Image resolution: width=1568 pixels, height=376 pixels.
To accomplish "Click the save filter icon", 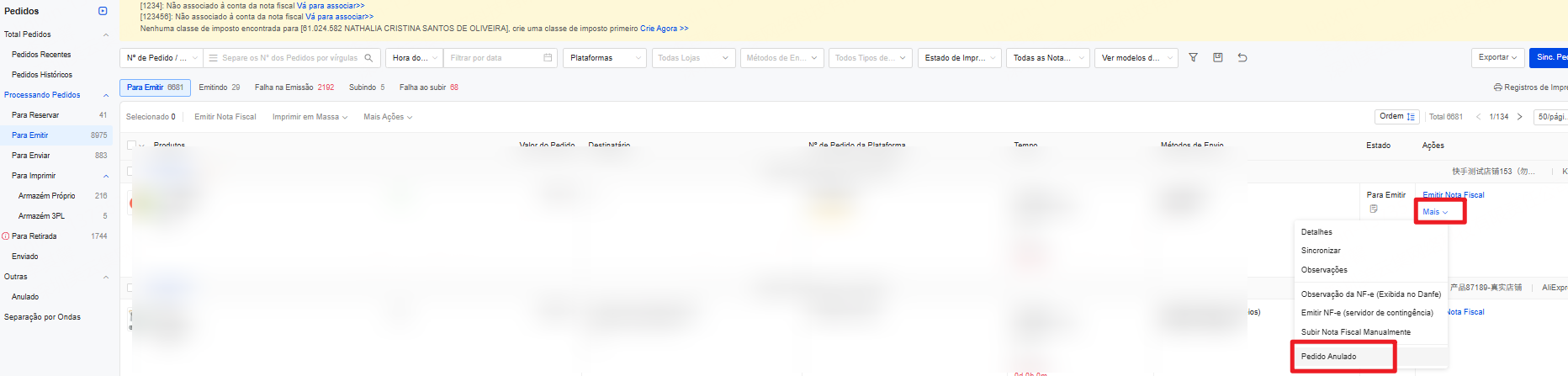I will point(1217,58).
